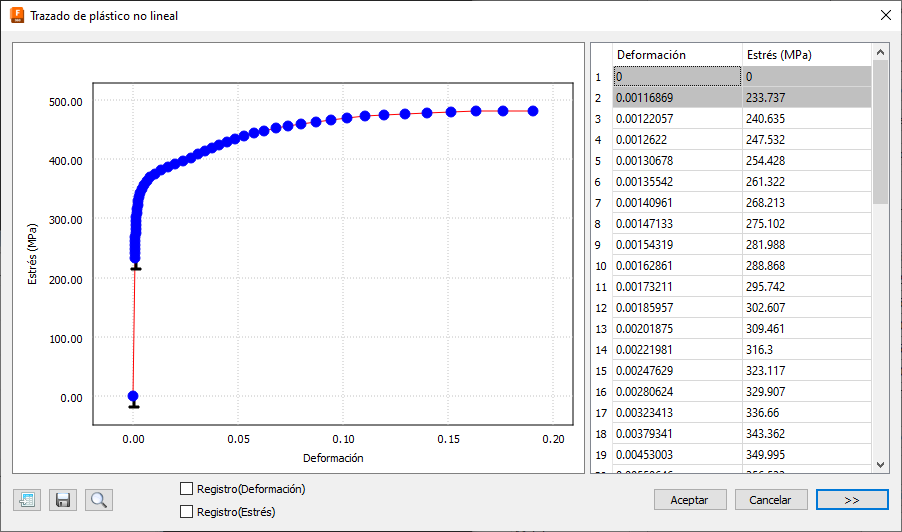The width and height of the screenshot is (902, 532).
Task: Select cell 281.988
Action: [807, 244]
